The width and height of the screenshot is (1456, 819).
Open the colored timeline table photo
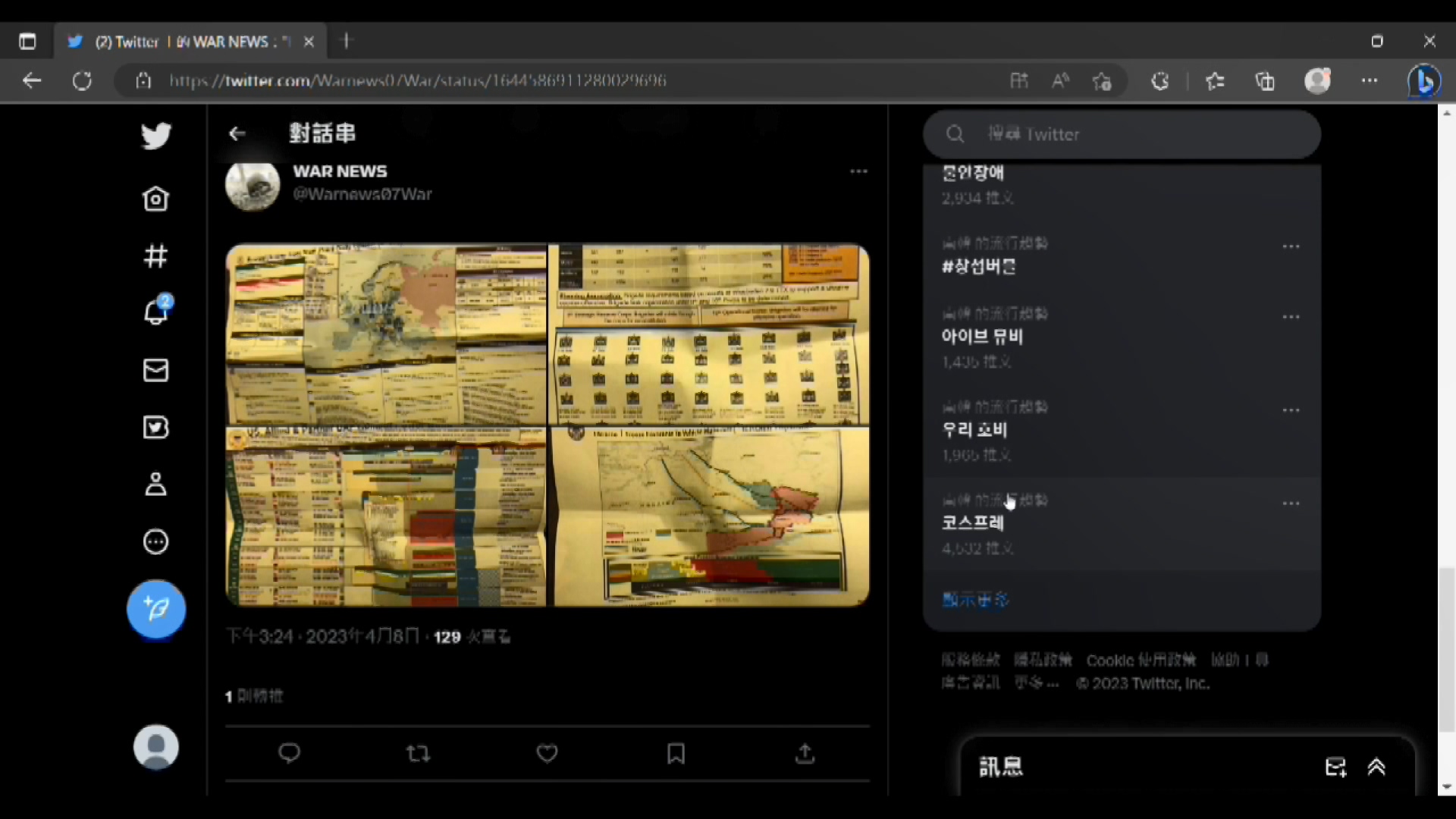coord(386,516)
